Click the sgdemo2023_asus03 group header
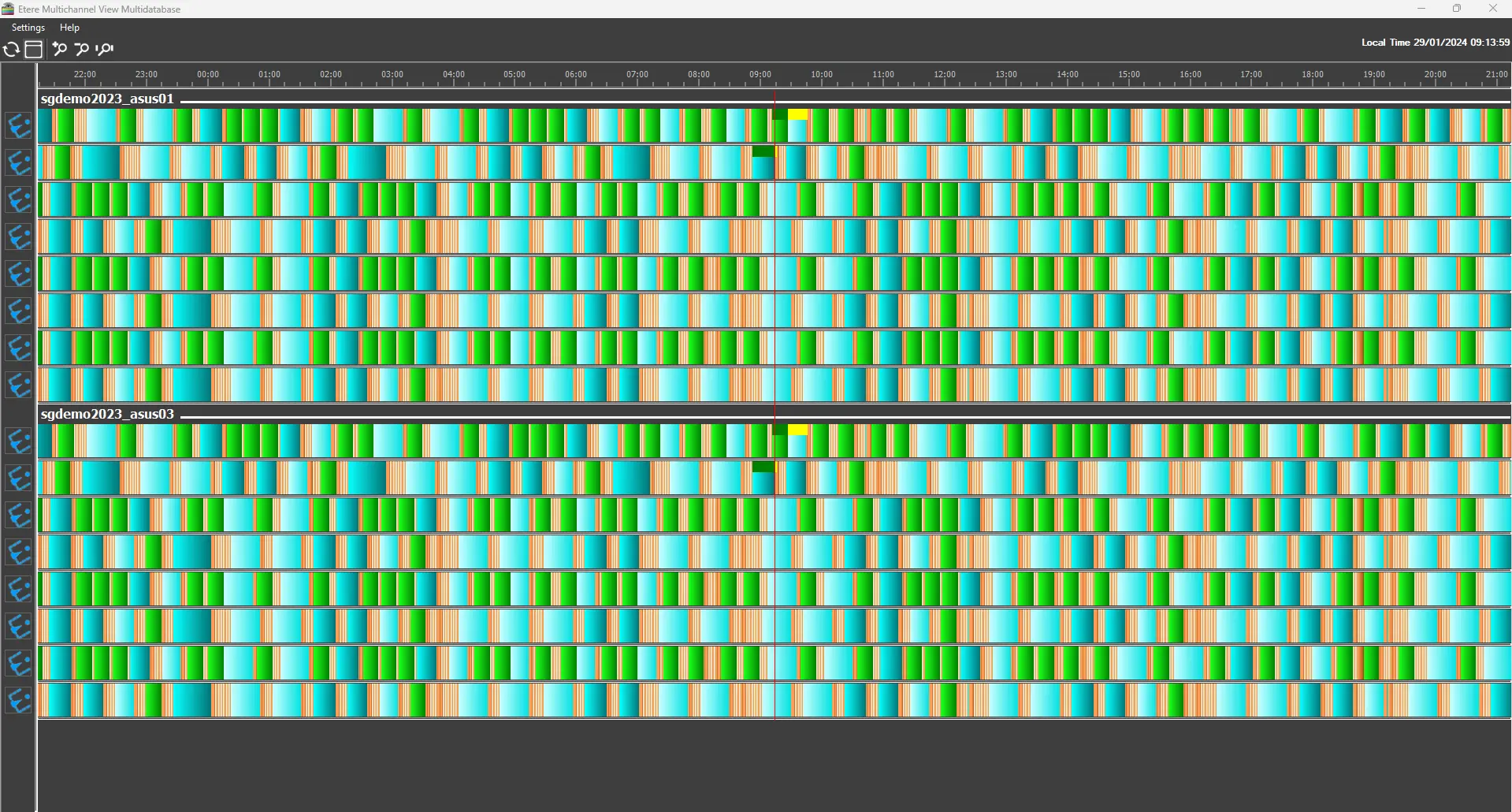Viewport: 1512px width, 812px height. 107,415
